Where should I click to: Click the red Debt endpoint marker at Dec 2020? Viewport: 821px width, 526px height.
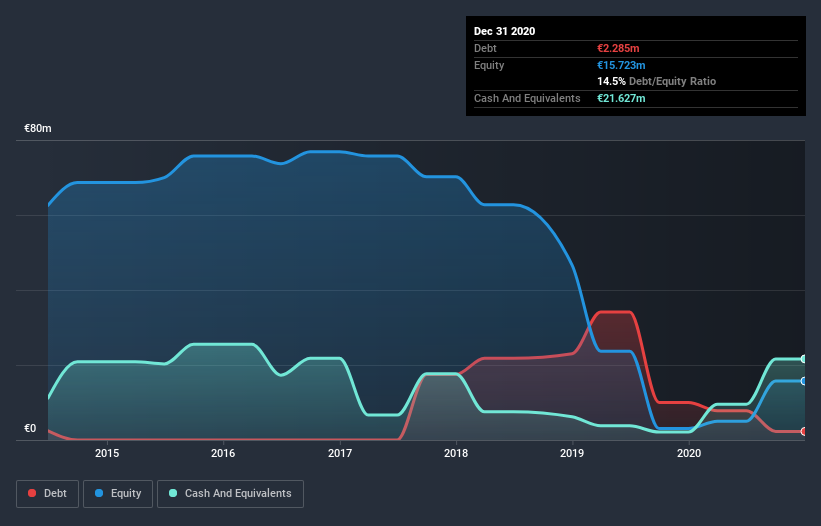coord(804,431)
